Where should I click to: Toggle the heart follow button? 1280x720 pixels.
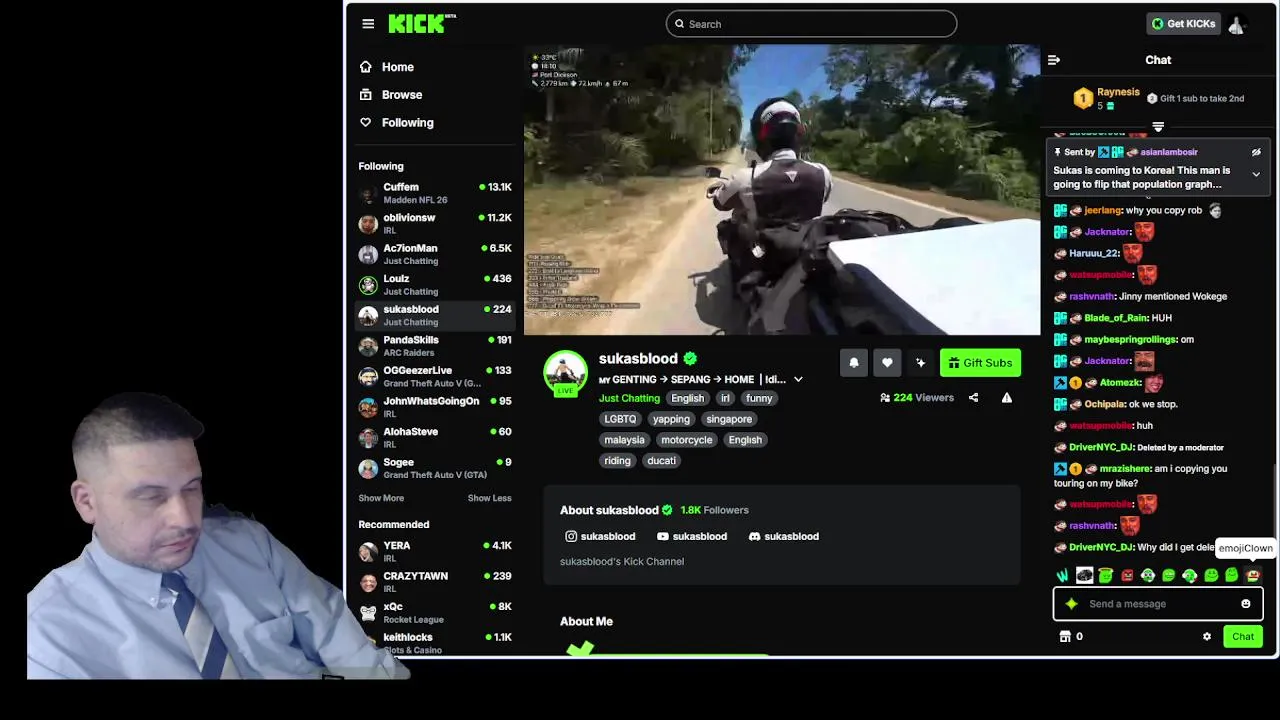point(887,363)
